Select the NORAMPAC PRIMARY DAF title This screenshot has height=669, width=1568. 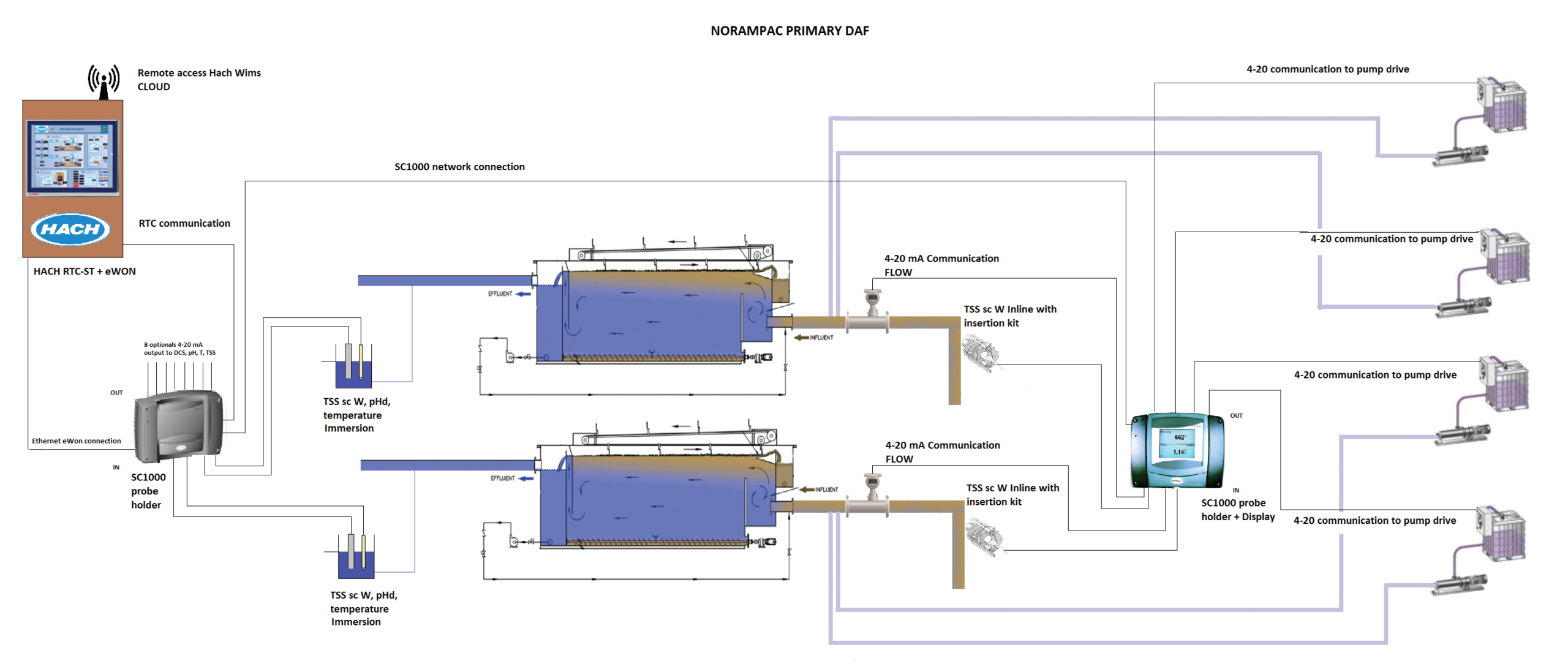(x=789, y=31)
